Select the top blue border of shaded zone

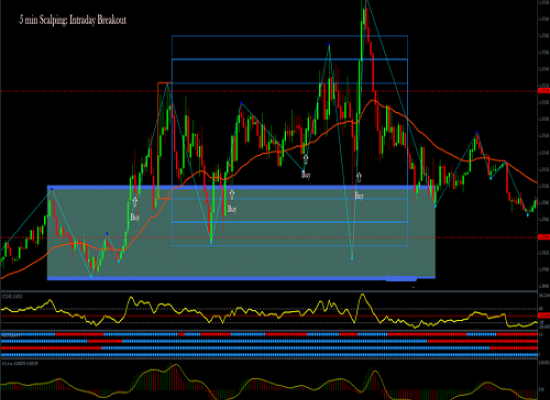[241, 188]
